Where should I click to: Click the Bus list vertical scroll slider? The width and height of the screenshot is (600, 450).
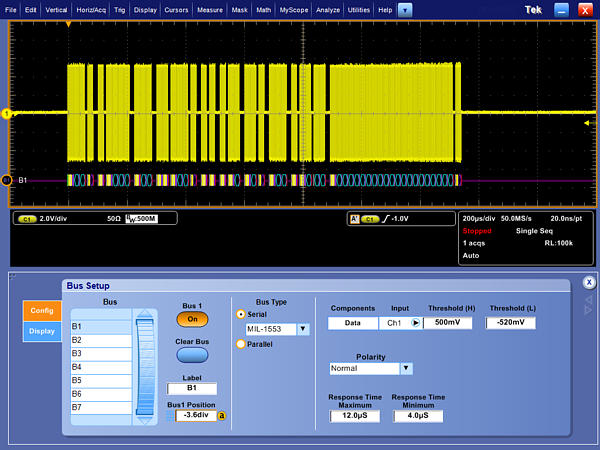coord(146,366)
